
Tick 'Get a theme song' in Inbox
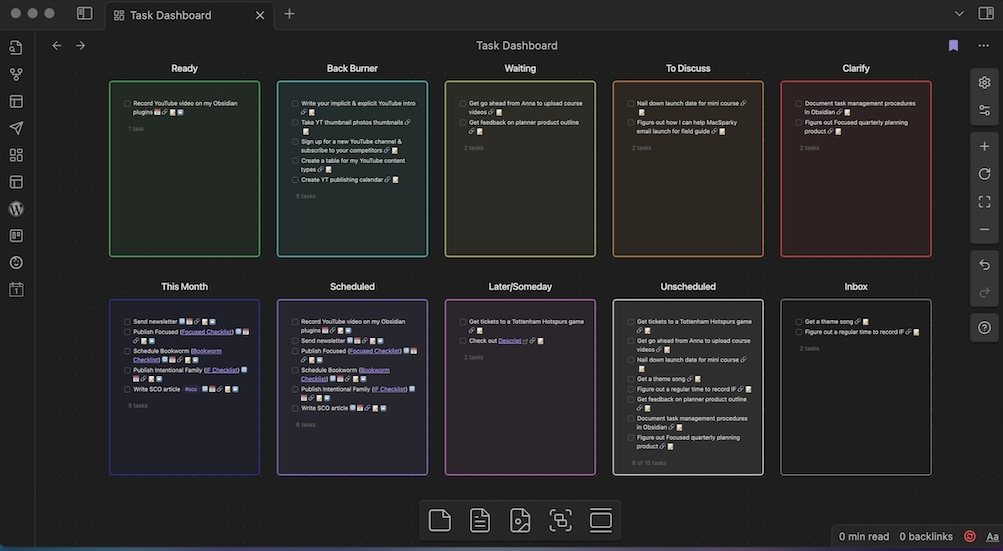[x=800, y=322]
